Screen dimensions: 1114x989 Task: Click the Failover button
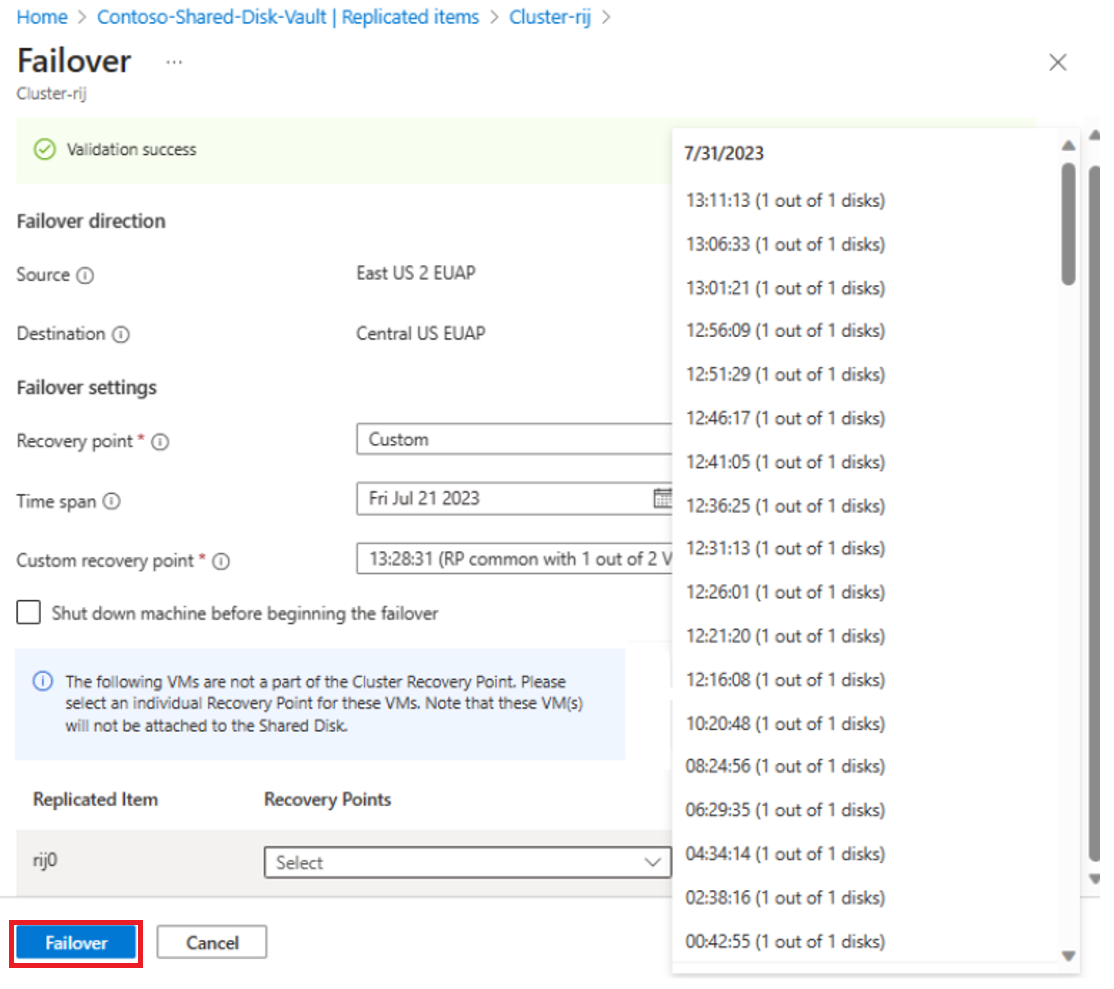[x=74, y=941]
